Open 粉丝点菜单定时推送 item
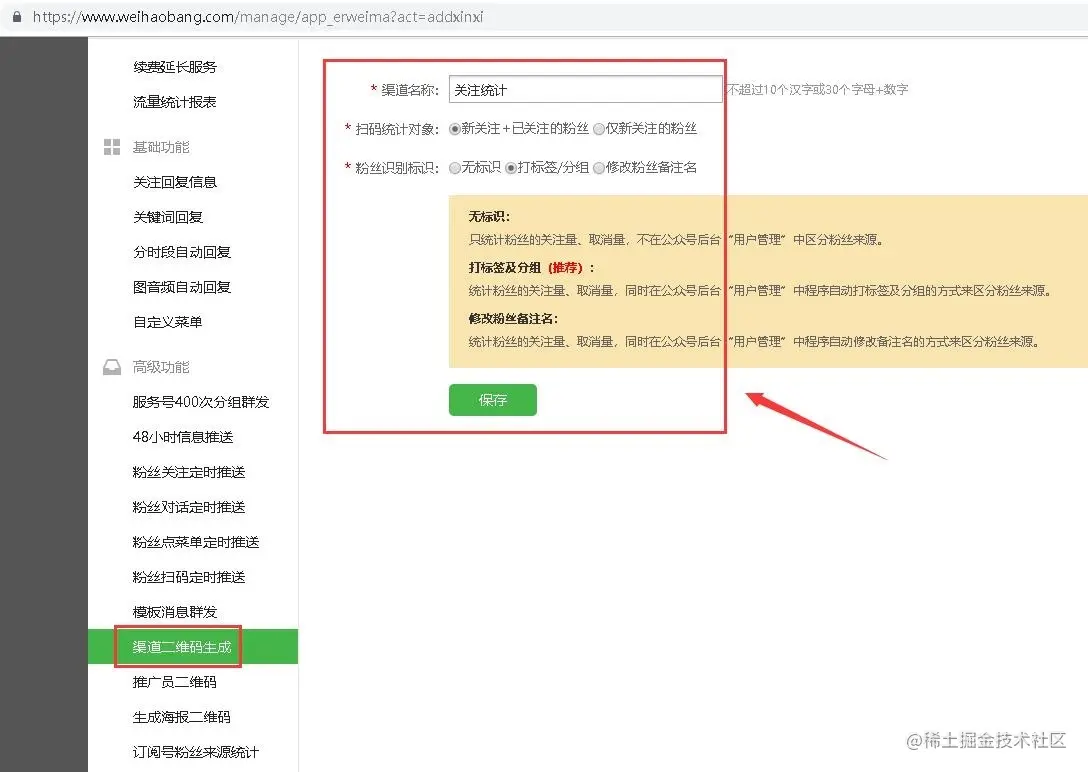The width and height of the screenshot is (1088, 772). [196, 542]
